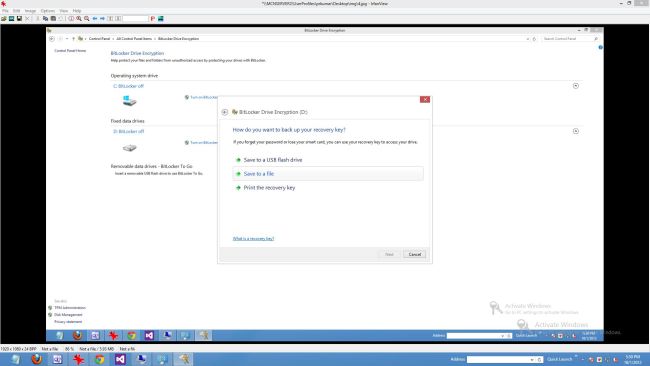Click the red P properties toolbar icon
Screen dimensions: 650x366
(153, 19)
